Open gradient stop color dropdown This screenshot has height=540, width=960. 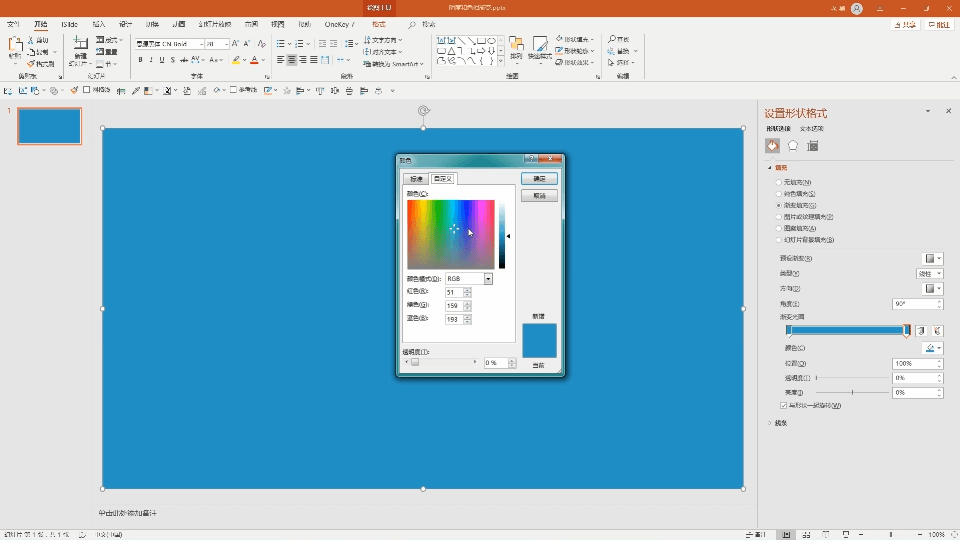pos(932,348)
